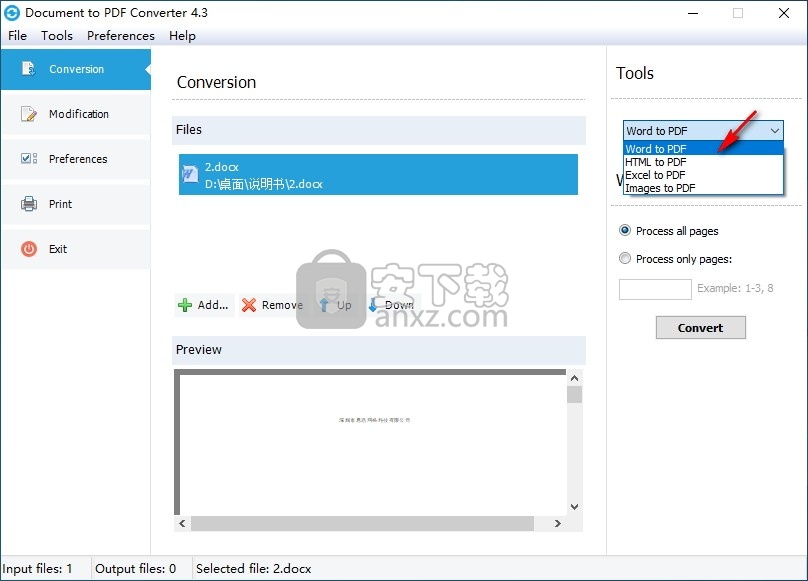Click 'Output files: 0' status entry
This screenshot has width=808, height=581.
coord(136,569)
